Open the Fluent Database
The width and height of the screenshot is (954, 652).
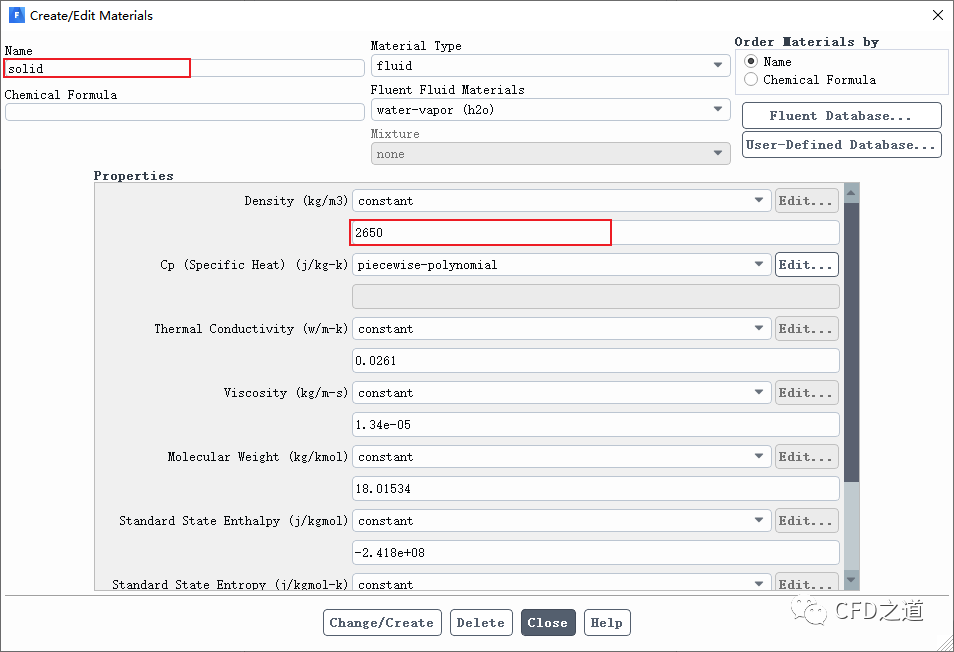[x=841, y=116]
